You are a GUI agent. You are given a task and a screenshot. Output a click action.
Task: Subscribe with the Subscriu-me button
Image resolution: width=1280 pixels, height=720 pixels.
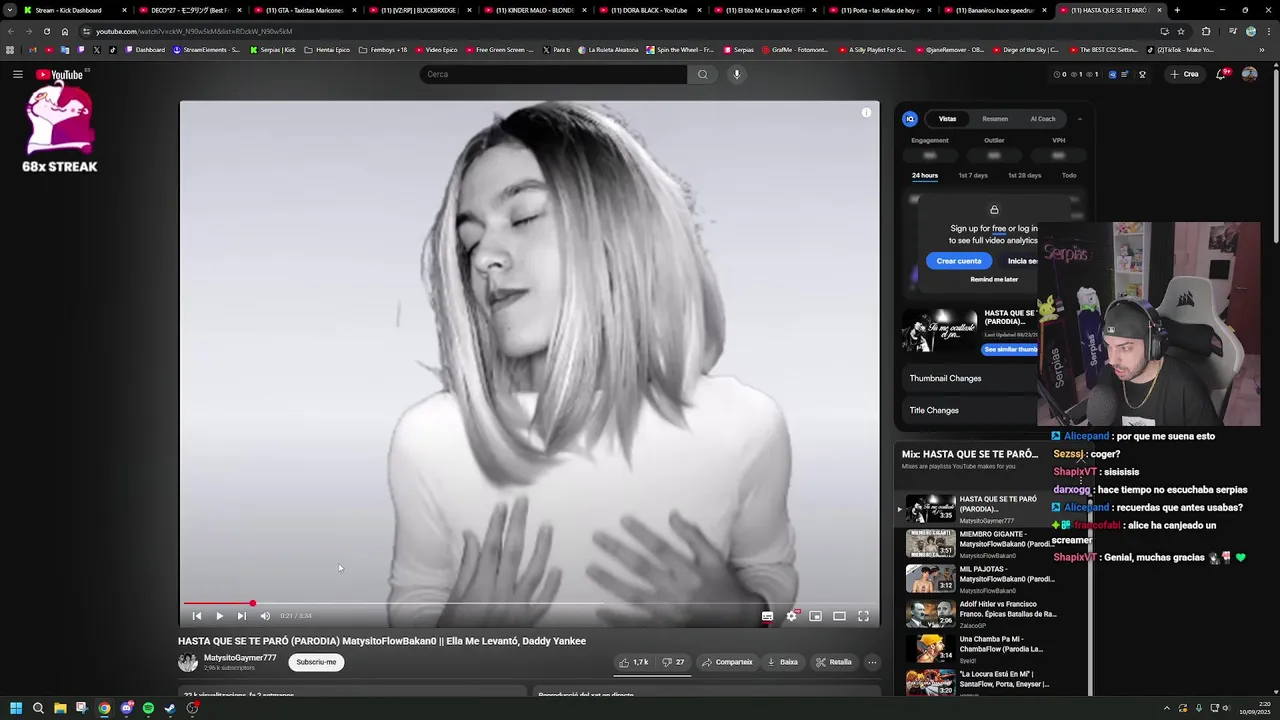click(x=316, y=662)
